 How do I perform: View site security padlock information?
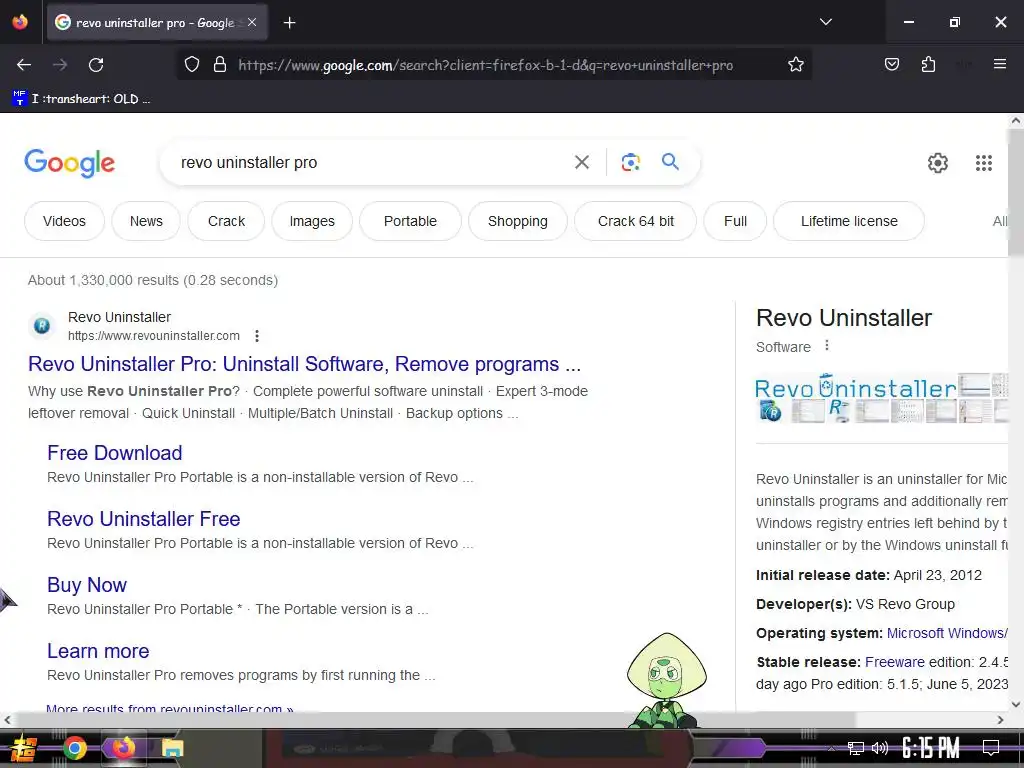[220, 65]
